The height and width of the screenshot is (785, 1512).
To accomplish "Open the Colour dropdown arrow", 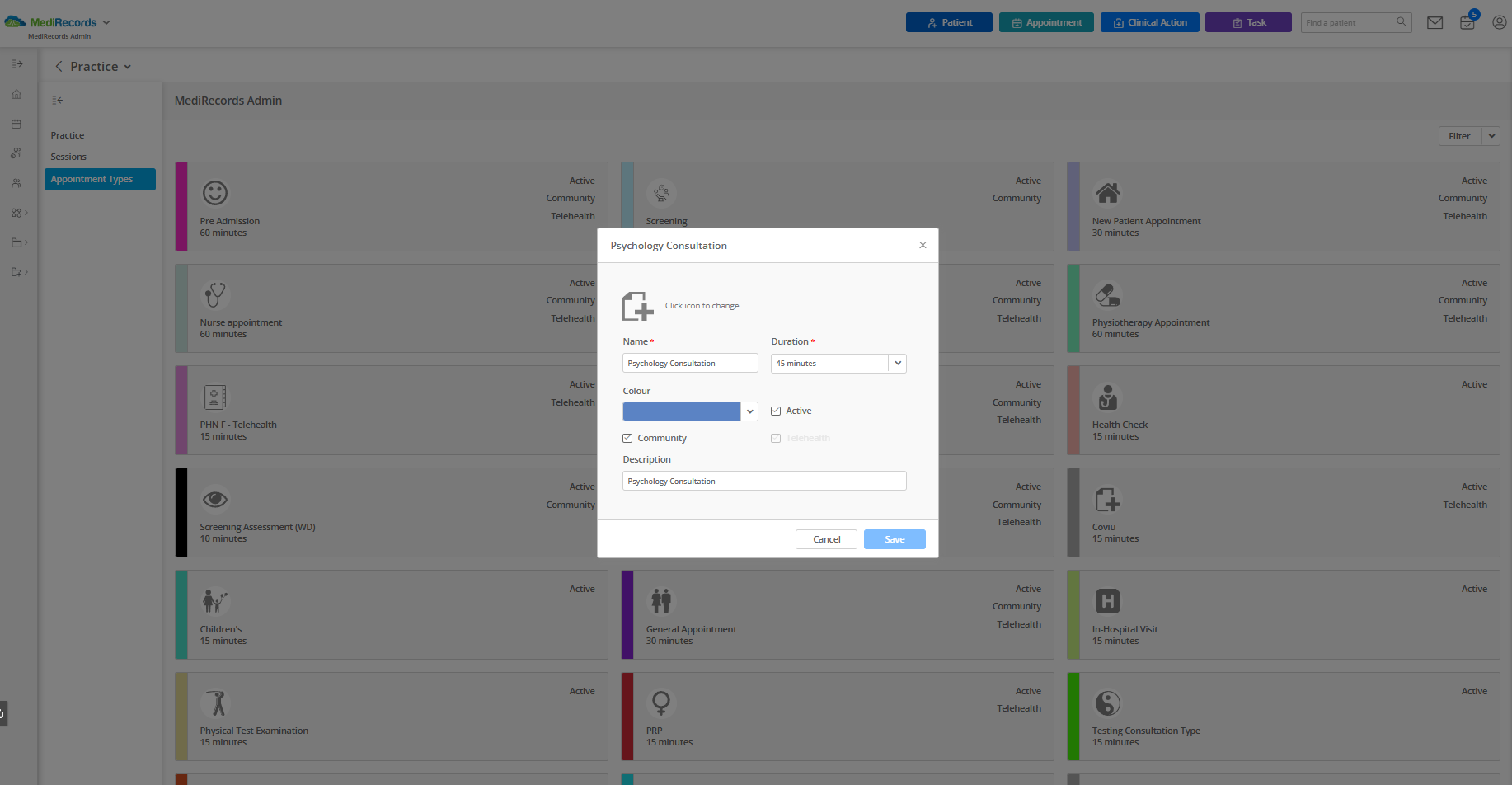I will (x=749, y=411).
